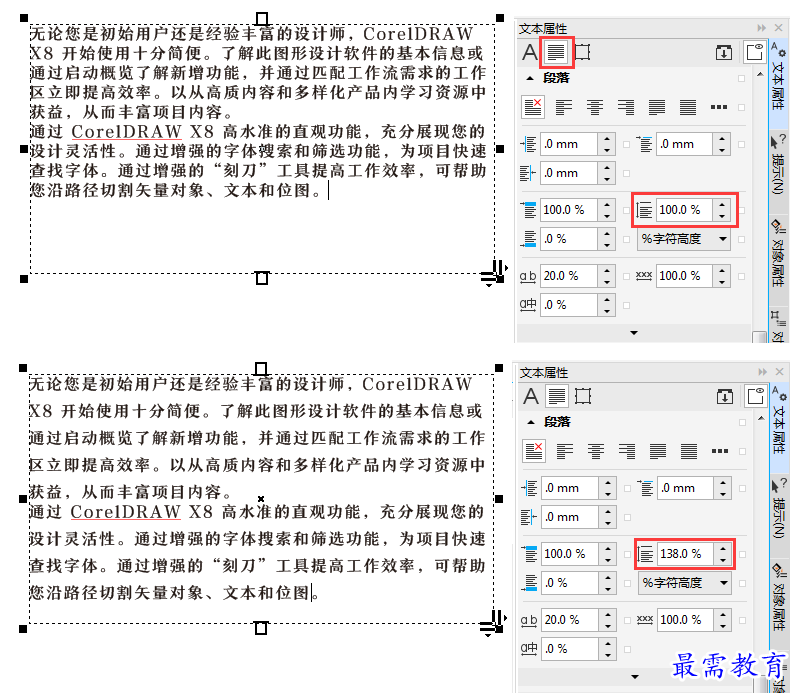The width and height of the screenshot is (794, 697).
Task: Apply force justify in lower panel
Action: coord(689,451)
